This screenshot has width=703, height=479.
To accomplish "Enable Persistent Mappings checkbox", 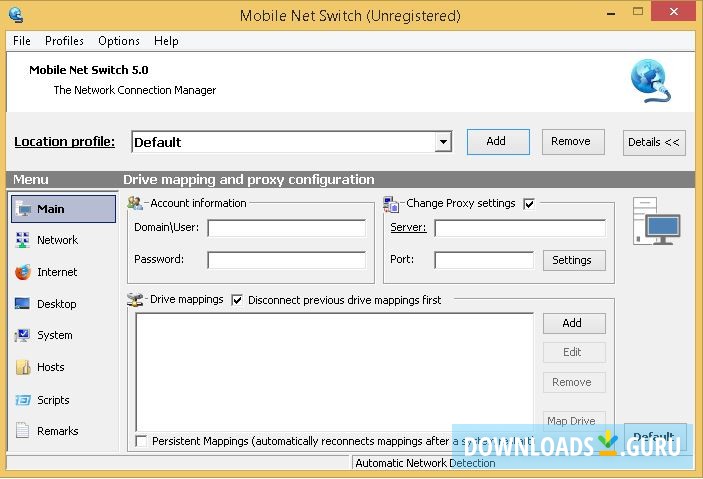I will click(x=141, y=441).
